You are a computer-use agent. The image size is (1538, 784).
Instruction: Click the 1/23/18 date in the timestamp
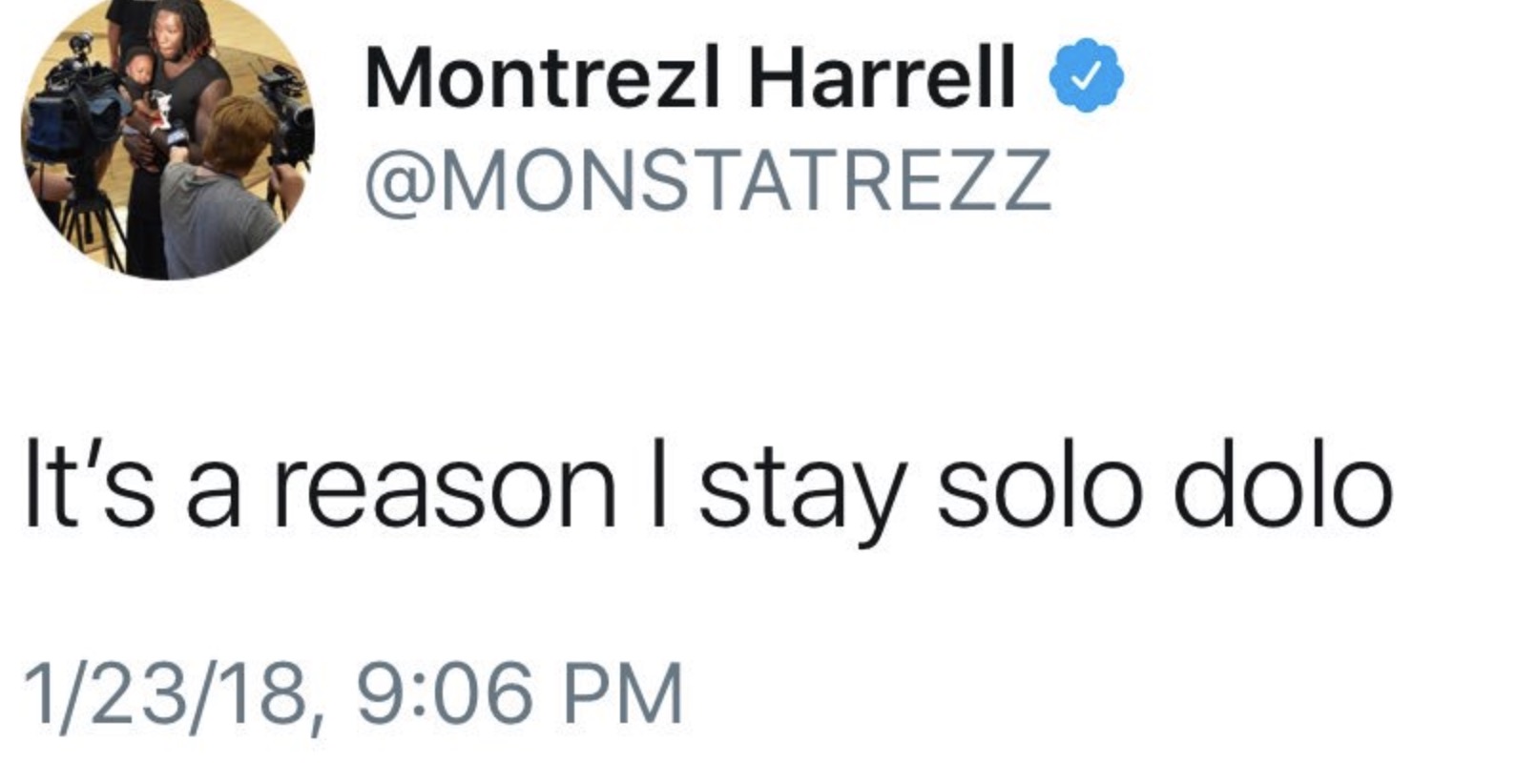pos(166,693)
